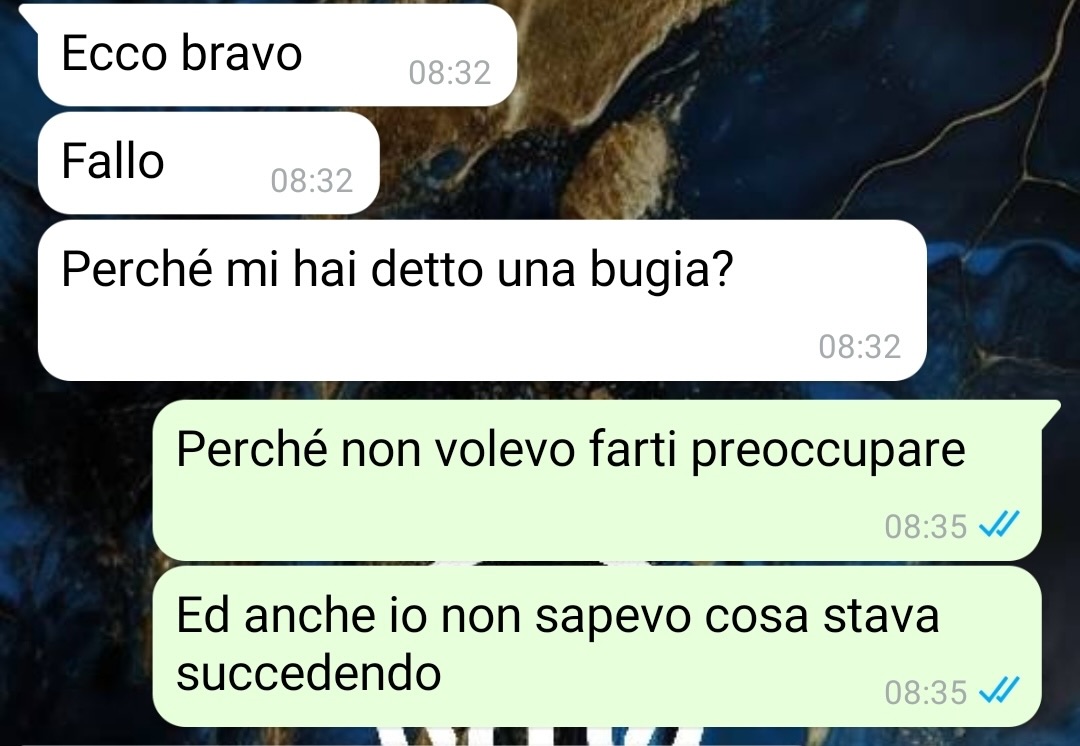Click the word "Perché" in the white bubble
Image resolution: width=1080 pixels, height=746 pixels.
[136, 268]
